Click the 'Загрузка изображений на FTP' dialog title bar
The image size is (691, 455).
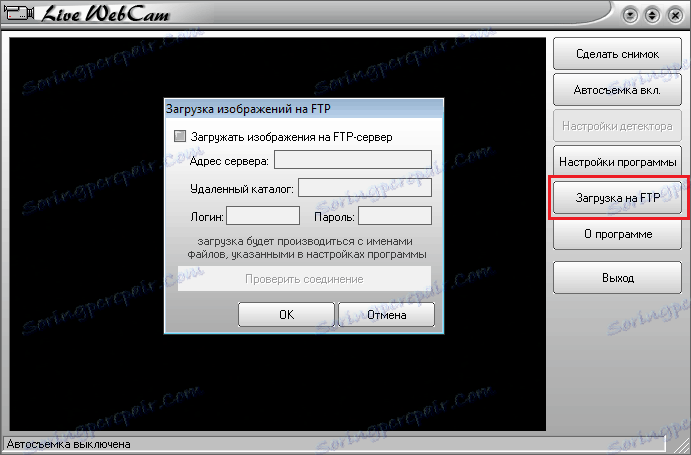coord(304,108)
